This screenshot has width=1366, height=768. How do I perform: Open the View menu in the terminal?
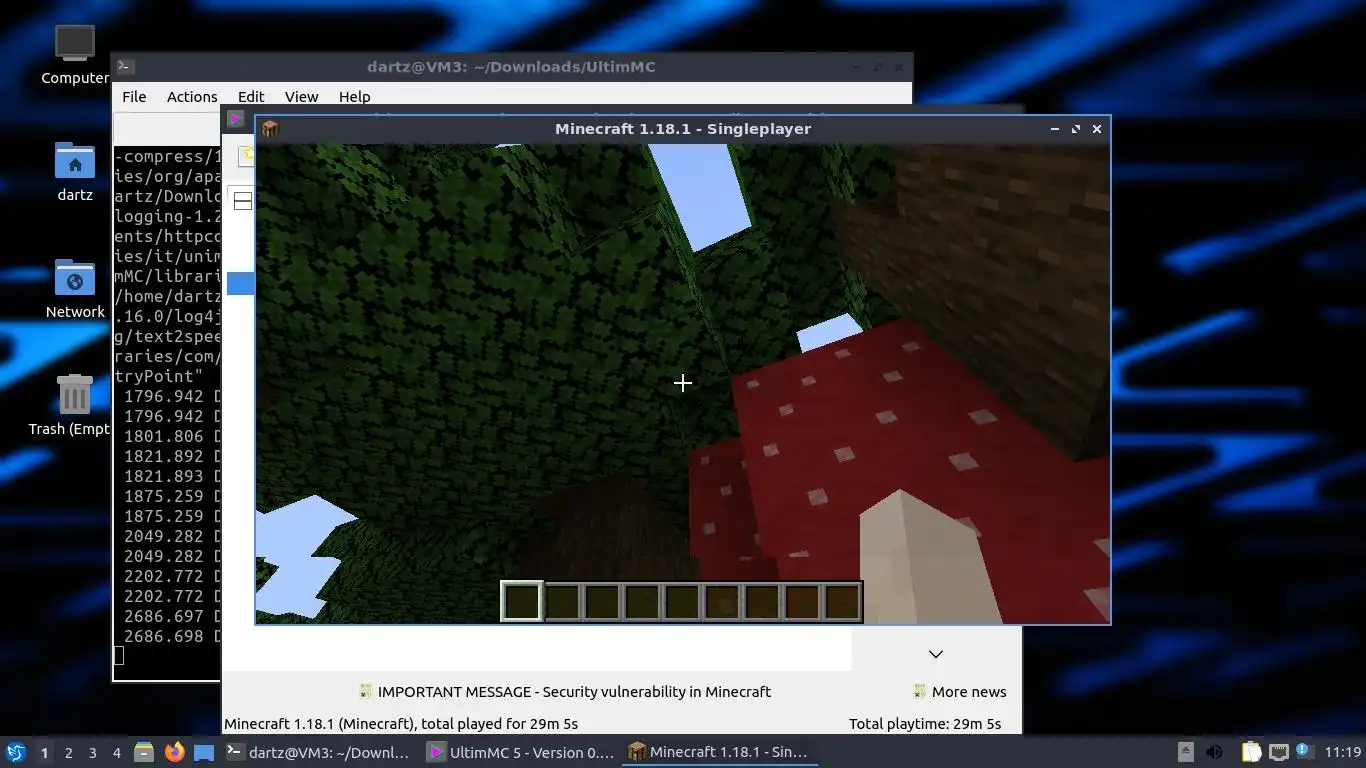tap(301, 97)
